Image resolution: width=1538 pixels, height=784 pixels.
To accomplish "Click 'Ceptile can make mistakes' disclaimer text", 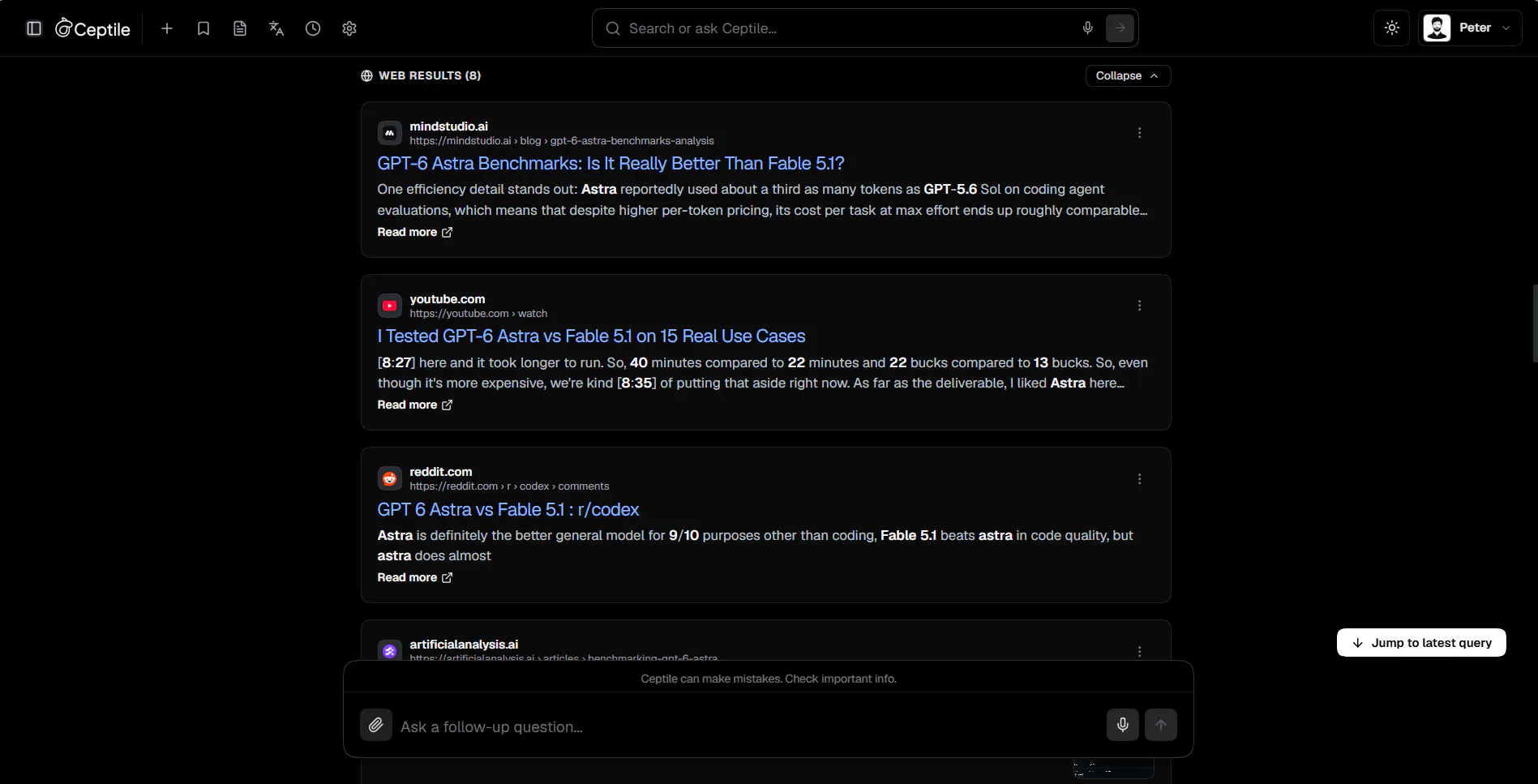I will click(x=769, y=679).
